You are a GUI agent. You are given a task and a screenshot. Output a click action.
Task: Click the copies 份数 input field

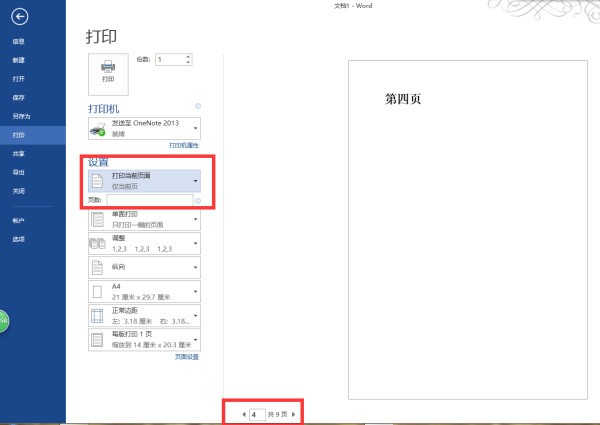(170, 60)
